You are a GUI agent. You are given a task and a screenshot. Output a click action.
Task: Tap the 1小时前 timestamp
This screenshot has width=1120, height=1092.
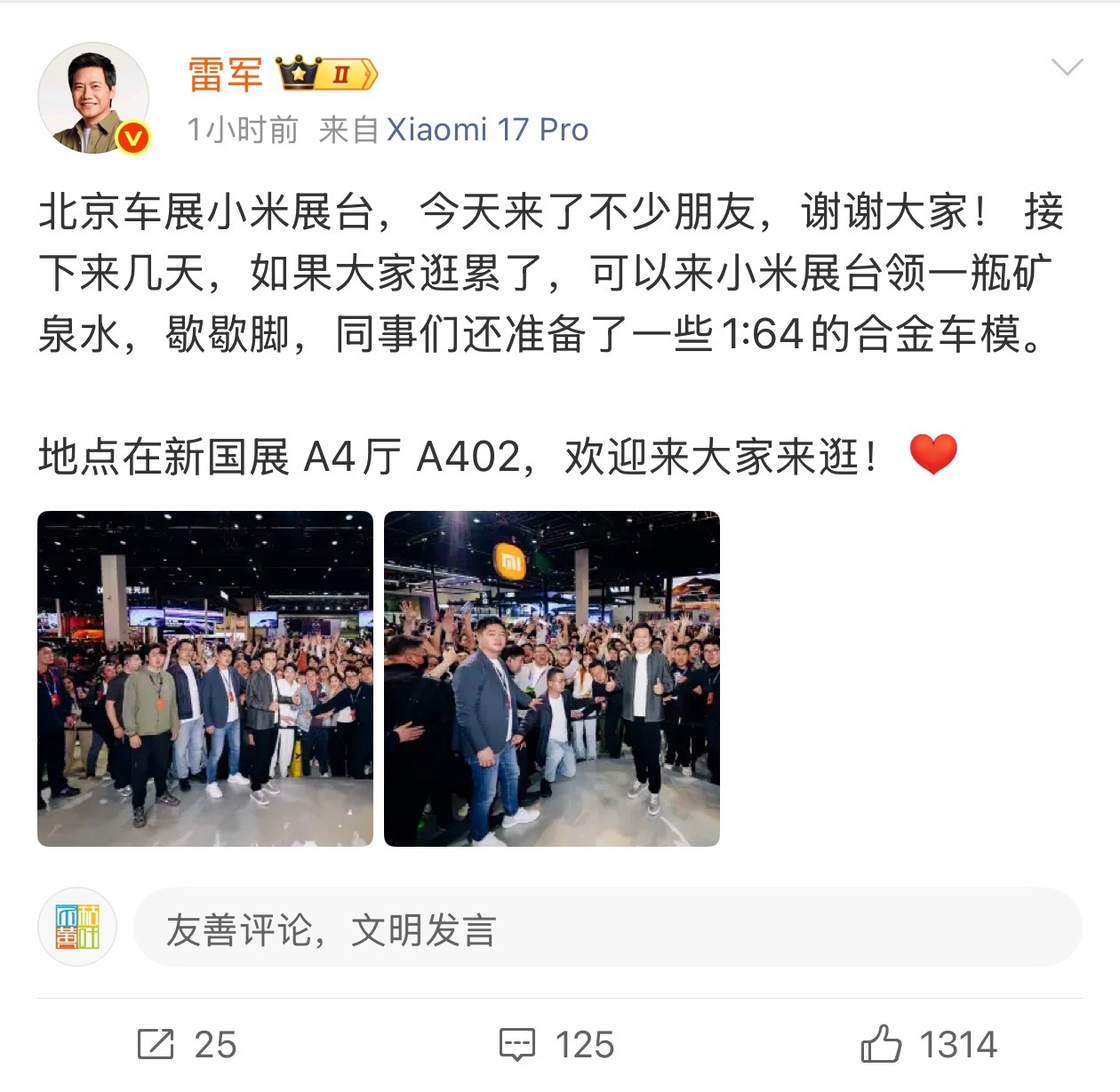[243, 130]
